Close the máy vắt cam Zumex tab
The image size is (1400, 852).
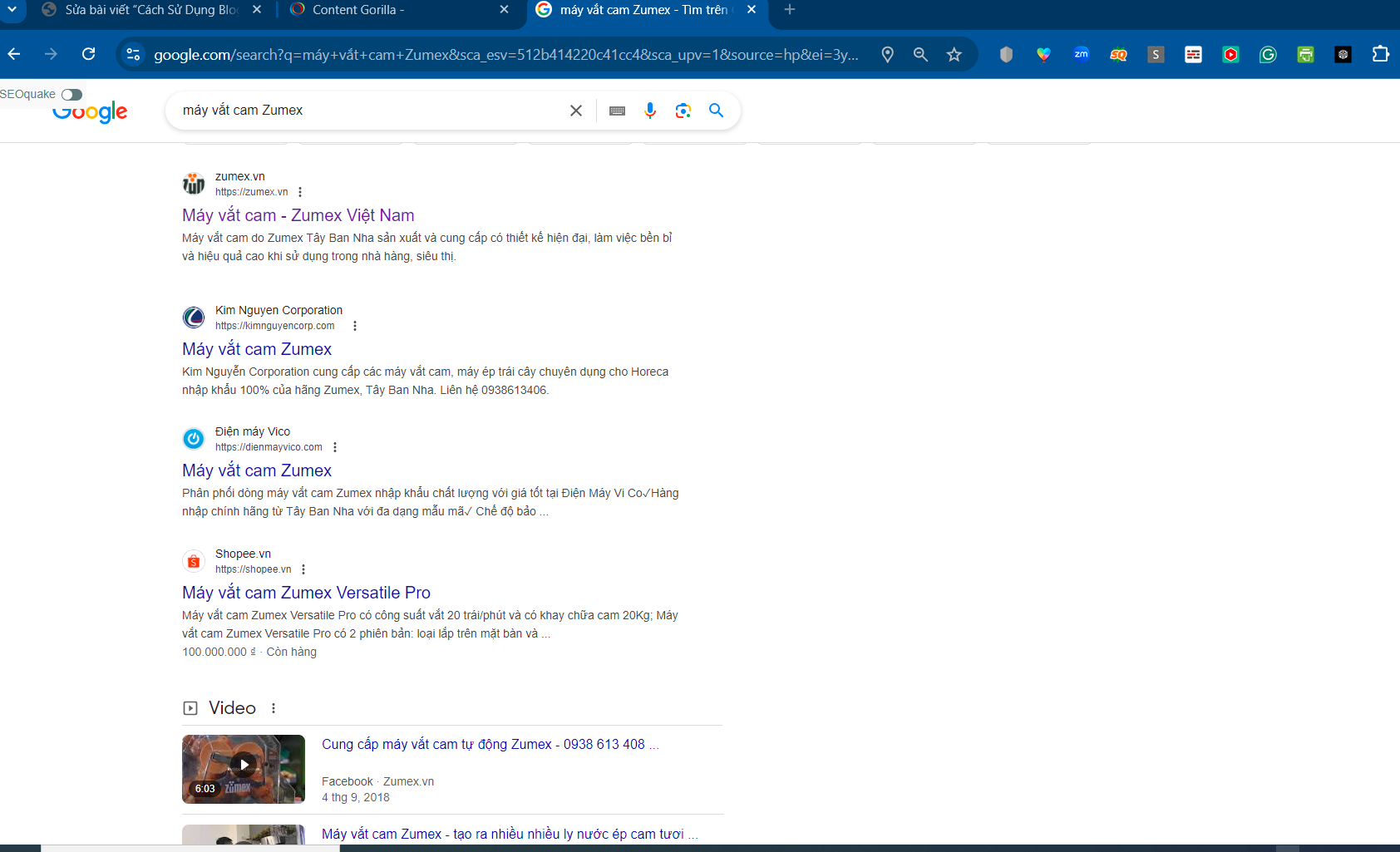(x=752, y=10)
